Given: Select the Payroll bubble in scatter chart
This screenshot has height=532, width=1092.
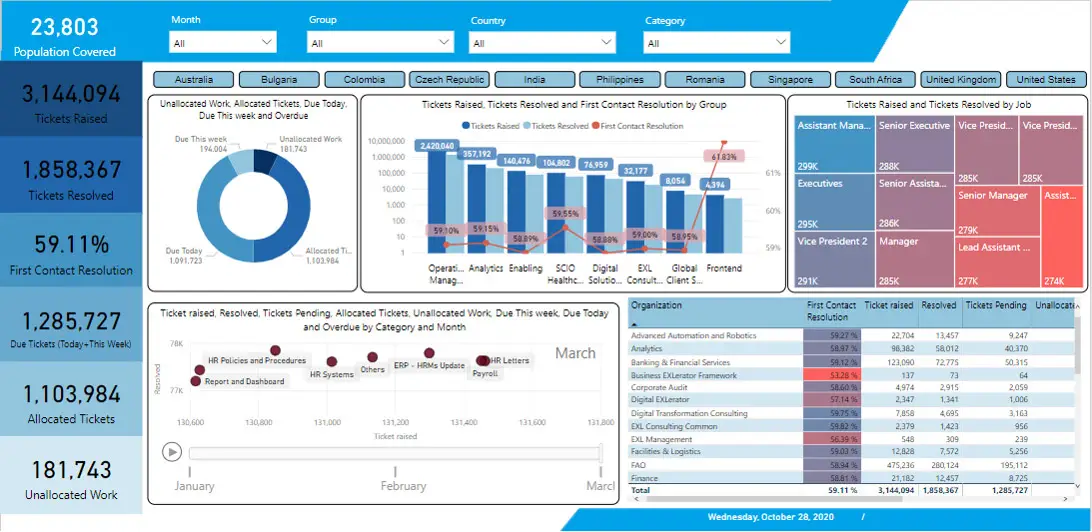Looking at the screenshot, I should pos(483,361).
